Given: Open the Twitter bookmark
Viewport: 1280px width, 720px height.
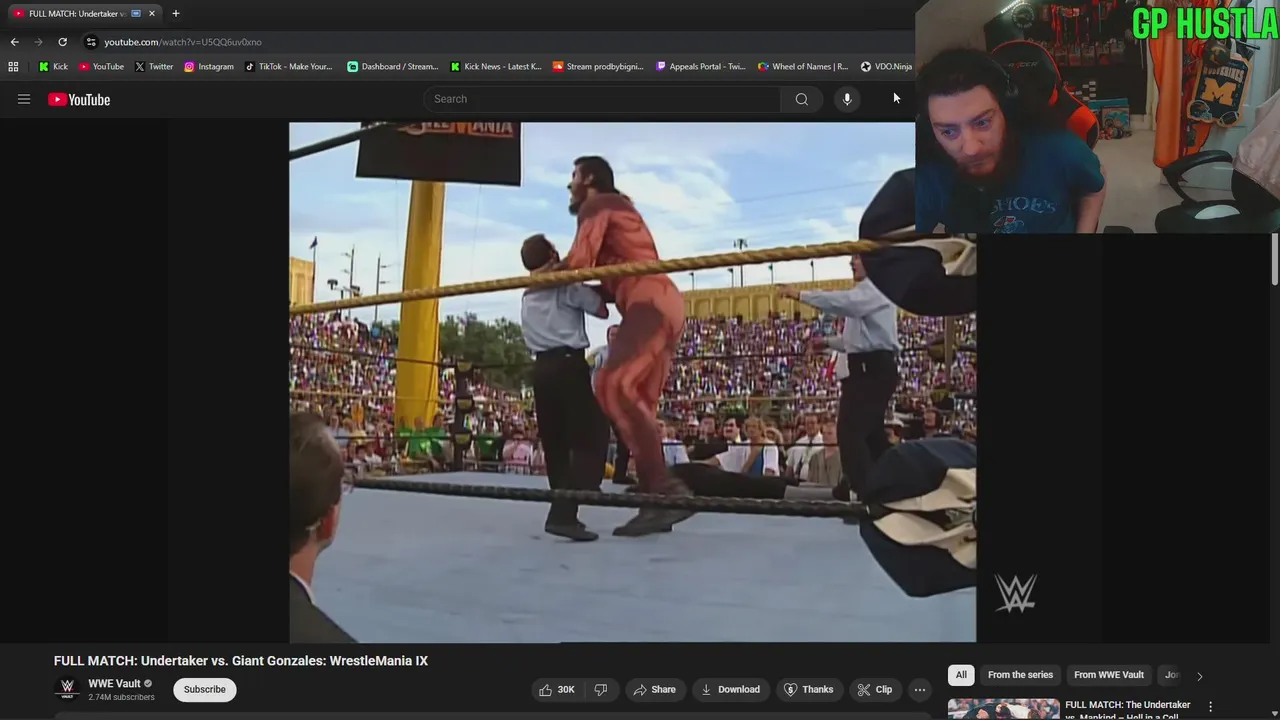Looking at the screenshot, I should (x=154, y=67).
